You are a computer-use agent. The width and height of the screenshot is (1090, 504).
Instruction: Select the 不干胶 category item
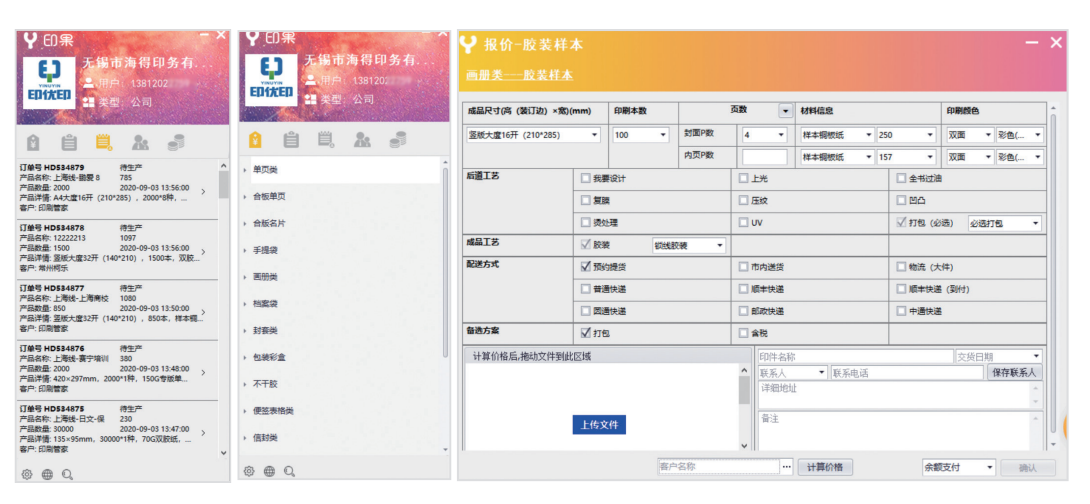coord(265,383)
